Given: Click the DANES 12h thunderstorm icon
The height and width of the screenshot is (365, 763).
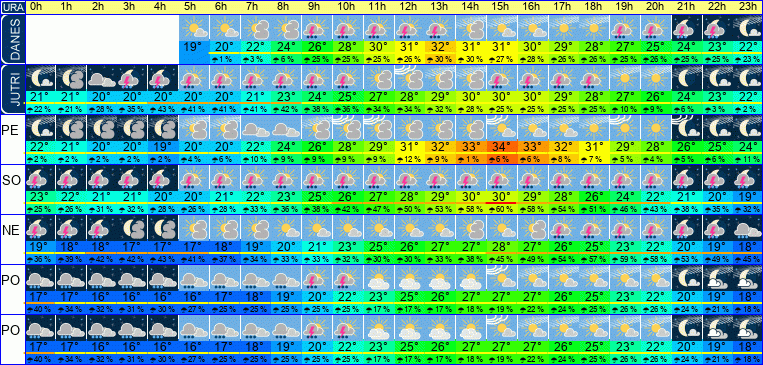Looking at the screenshot, I should tap(409, 28).
